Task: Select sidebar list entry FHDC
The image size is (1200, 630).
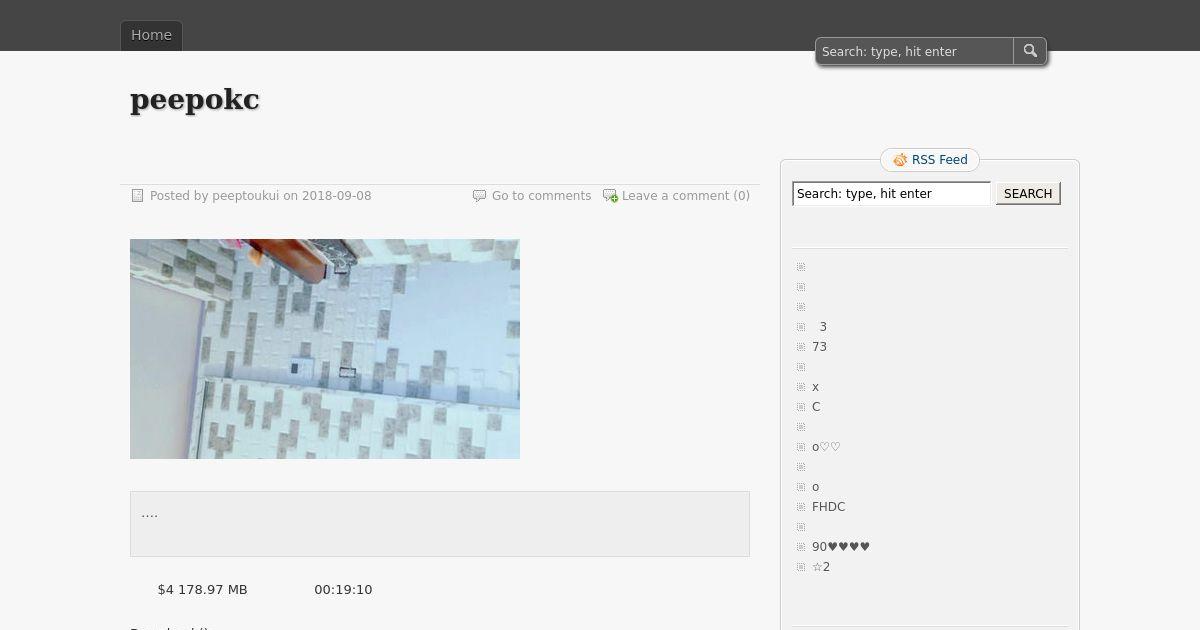Action: coord(828,507)
